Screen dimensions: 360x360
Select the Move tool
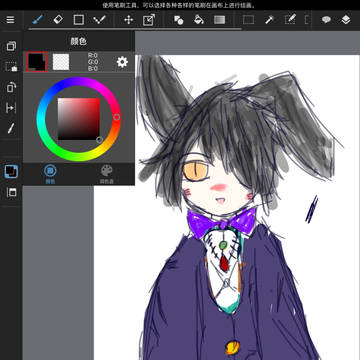[129, 20]
